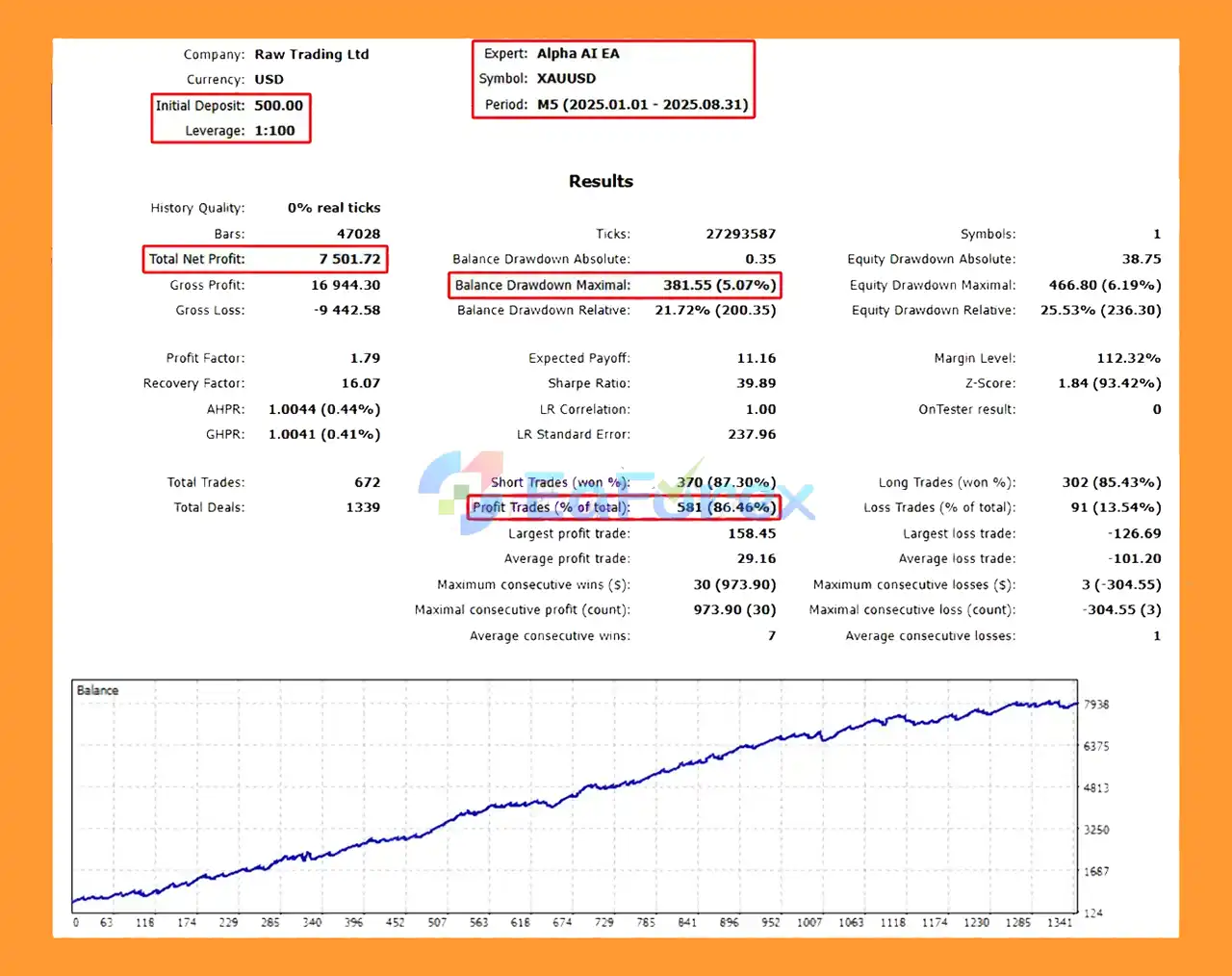This screenshot has height=976, width=1232.
Task: Click the 7938 label on chart axis
Action: 1096,705
